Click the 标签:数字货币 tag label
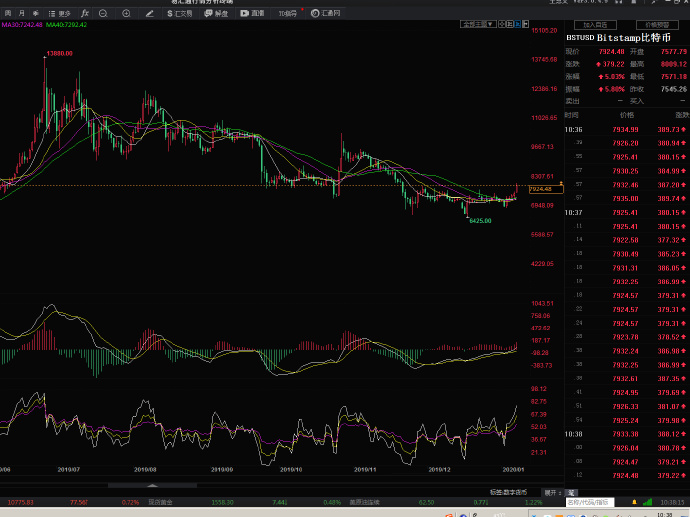Viewport: 690px width, 517px height. click(x=508, y=492)
